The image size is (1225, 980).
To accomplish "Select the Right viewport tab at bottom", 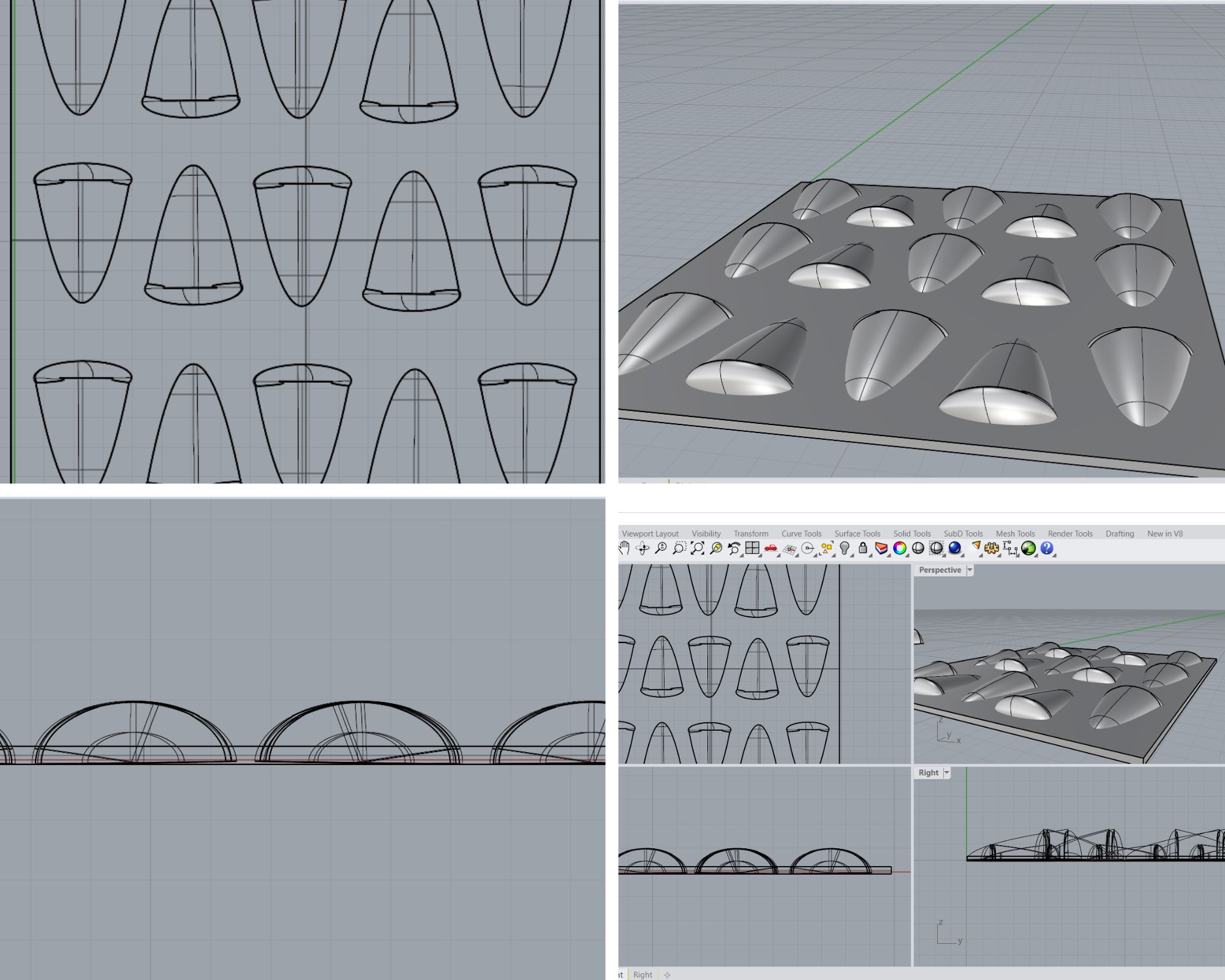I will 643,974.
